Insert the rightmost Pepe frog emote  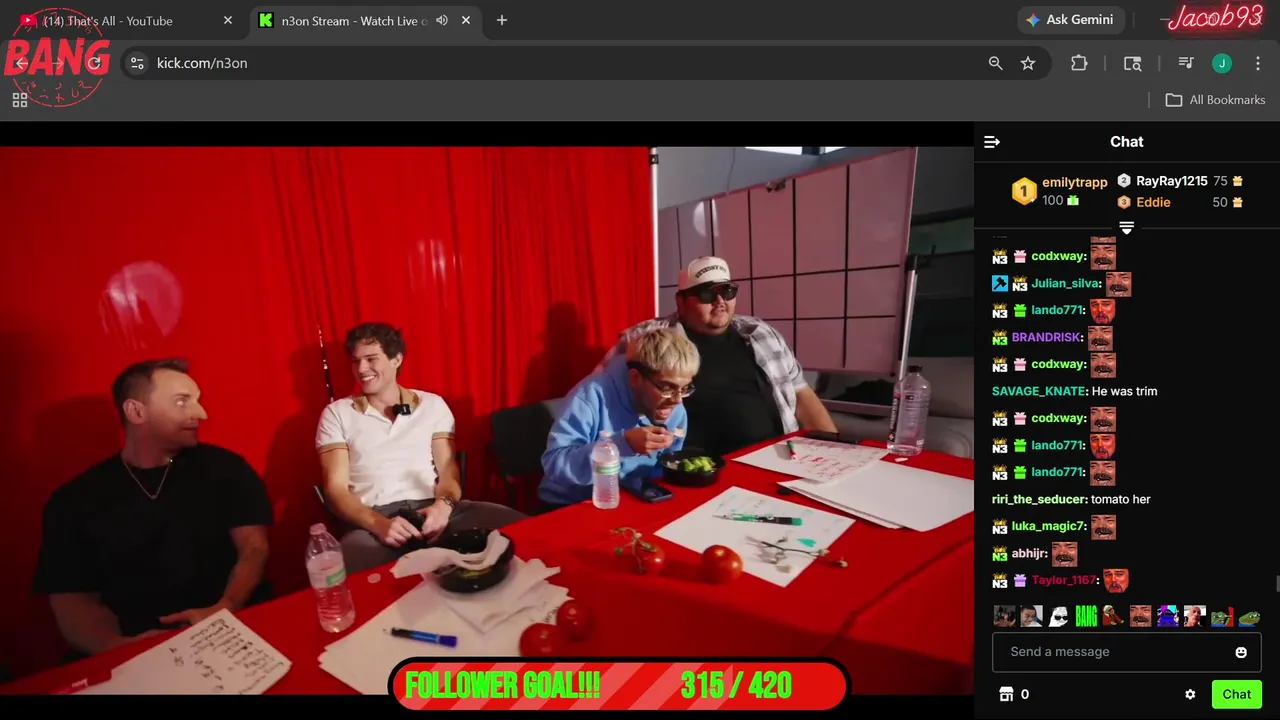pyautogui.click(x=1249, y=616)
